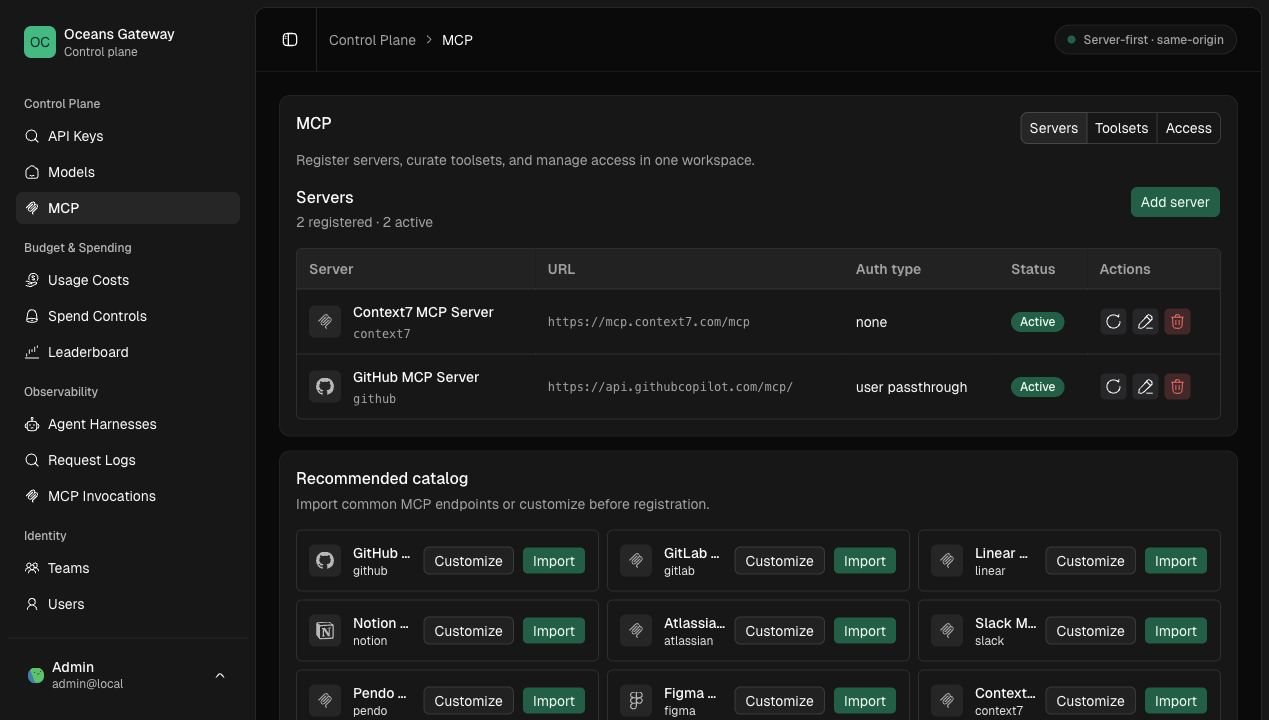Open Models page in sidebar
This screenshot has width=1269, height=720.
pos(128,172)
